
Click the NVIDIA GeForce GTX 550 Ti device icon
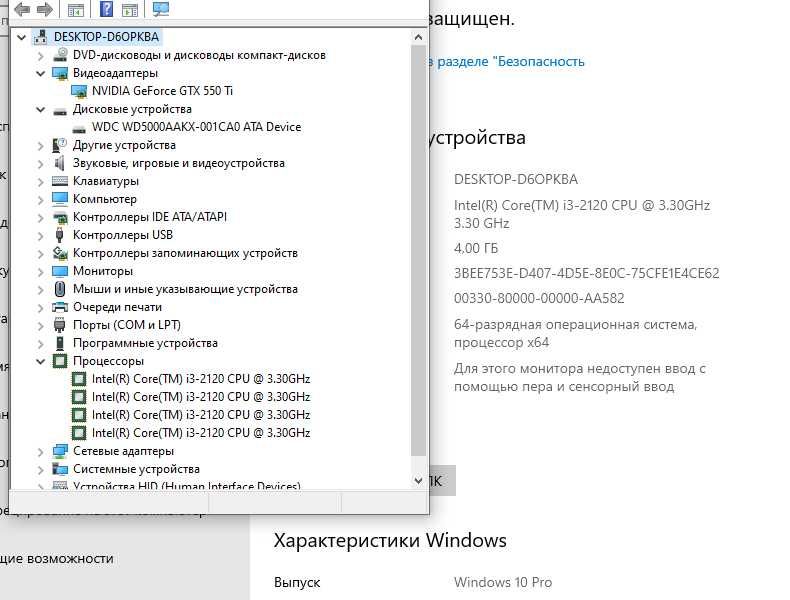click(79, 91)
